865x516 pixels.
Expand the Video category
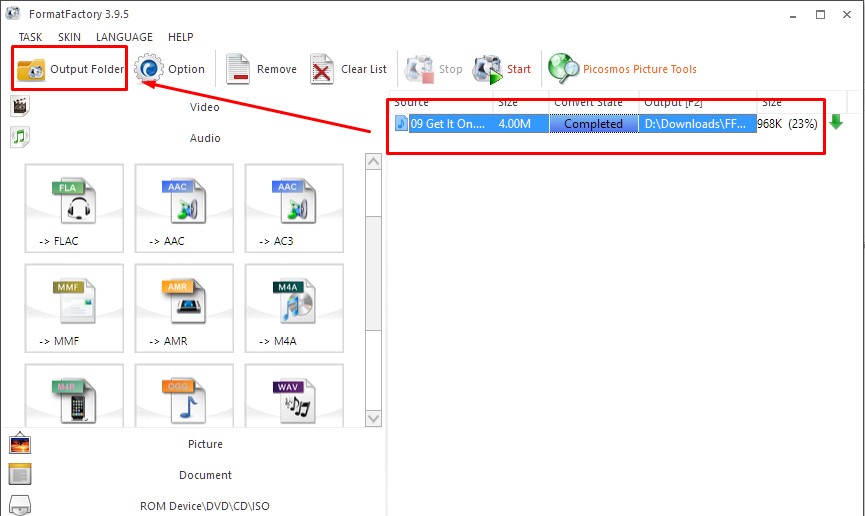pyautogui.click(x=205, y=107)
